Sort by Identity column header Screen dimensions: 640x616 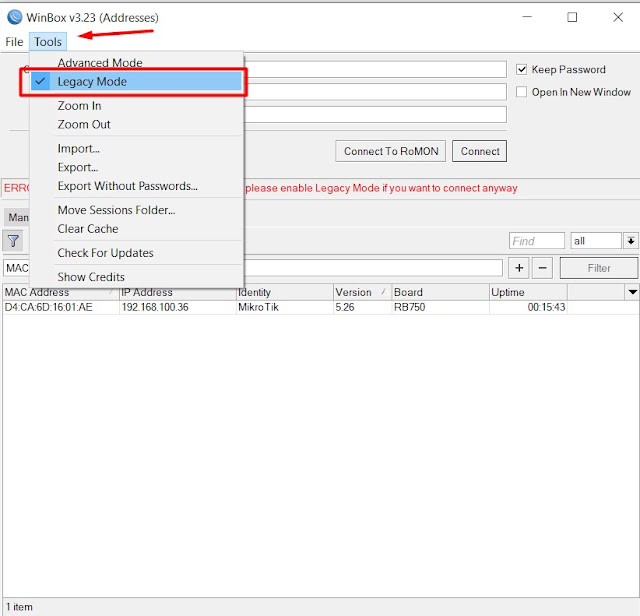tap(284, 292)
